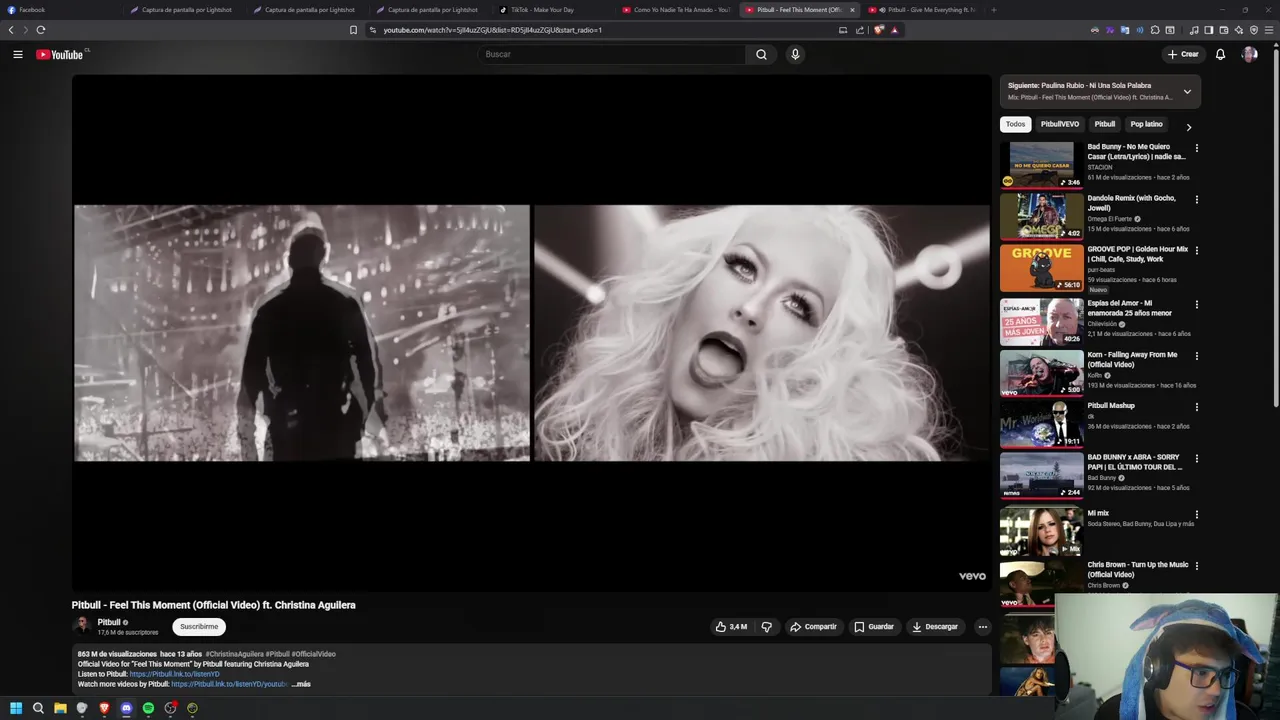This screenshot has height=720, width=1280.
Task: Open Spotify from the taskbar
Action: coord(148,708)
